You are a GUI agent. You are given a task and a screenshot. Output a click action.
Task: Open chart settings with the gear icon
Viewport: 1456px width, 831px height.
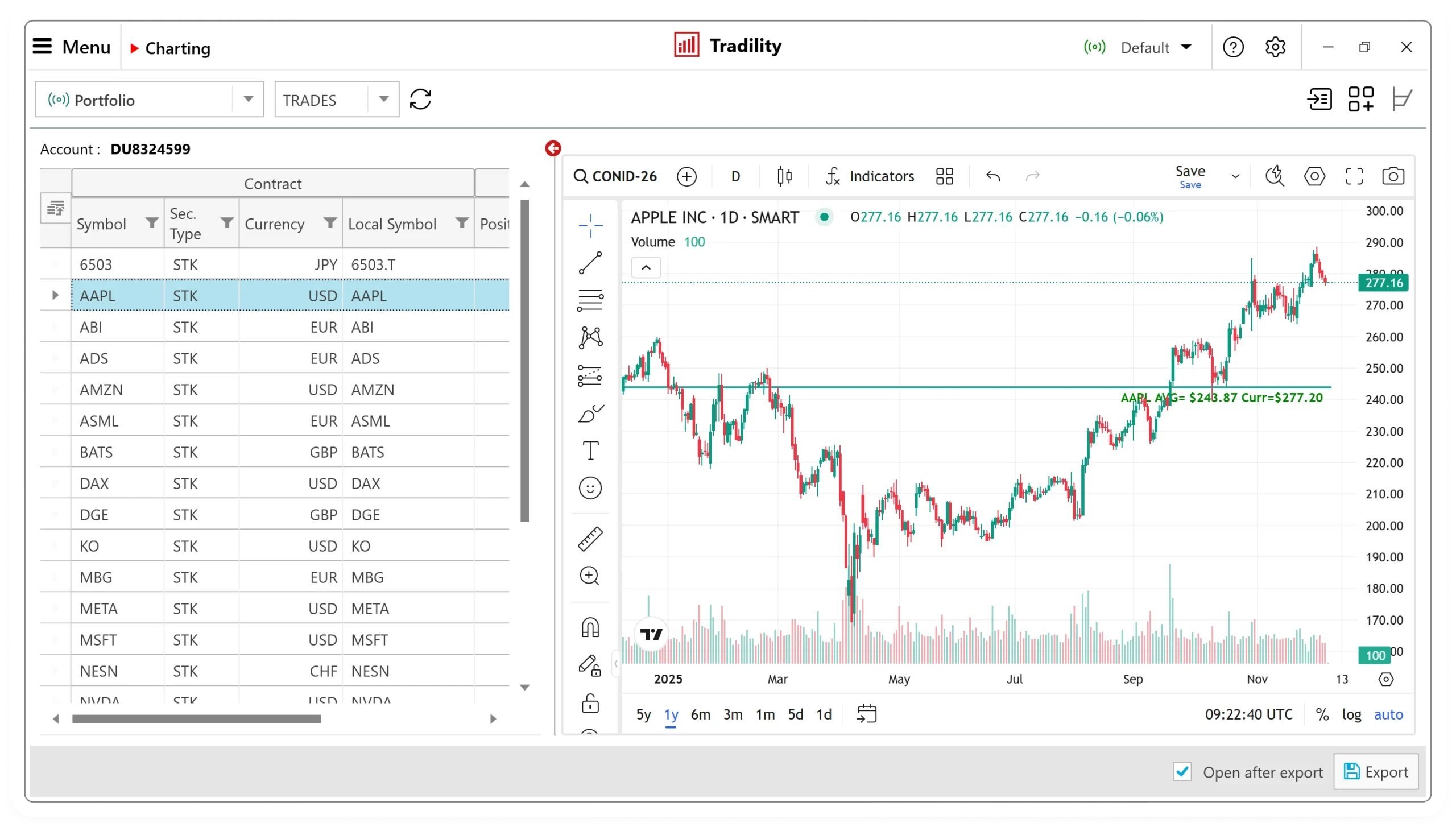pyautogui.click(x=1314, y=176)
